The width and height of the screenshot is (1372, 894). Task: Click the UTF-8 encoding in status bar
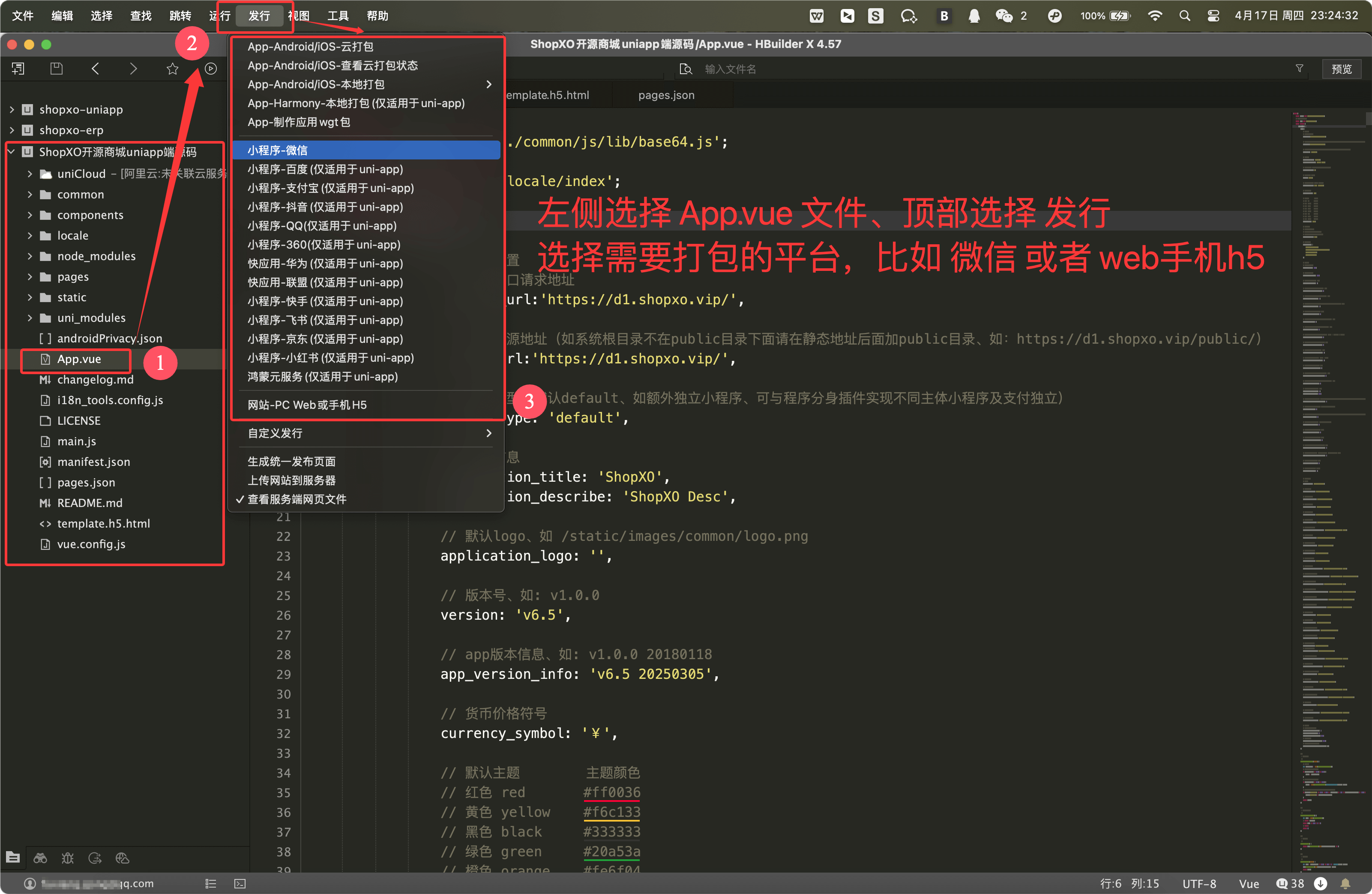point(1199,883)
